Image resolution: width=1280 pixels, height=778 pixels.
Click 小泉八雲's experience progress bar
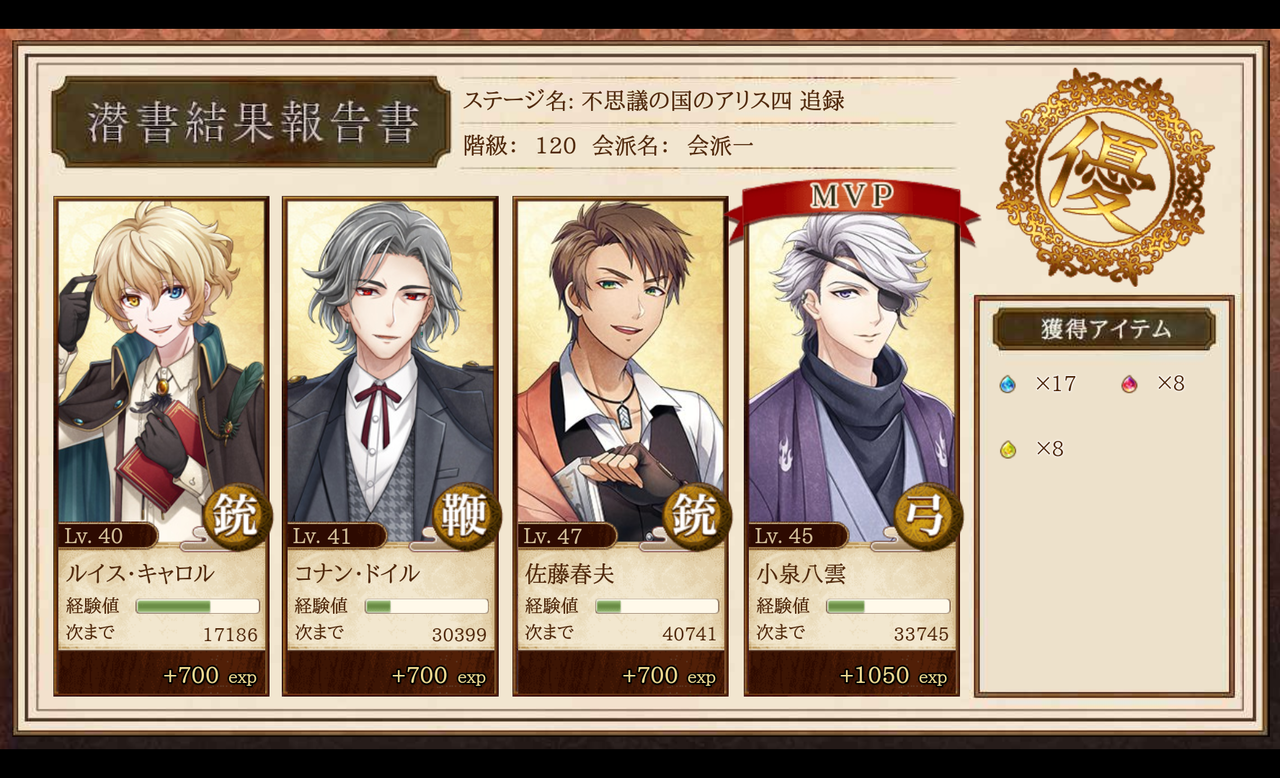pyautogui.click(x=888, y=606)
